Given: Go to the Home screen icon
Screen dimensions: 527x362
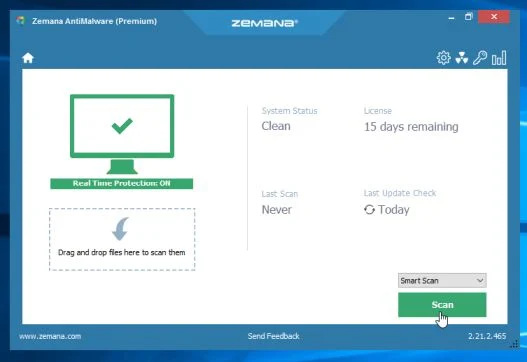Looking at the screenshot, I should pyautogui.click(x=28, y=58).
